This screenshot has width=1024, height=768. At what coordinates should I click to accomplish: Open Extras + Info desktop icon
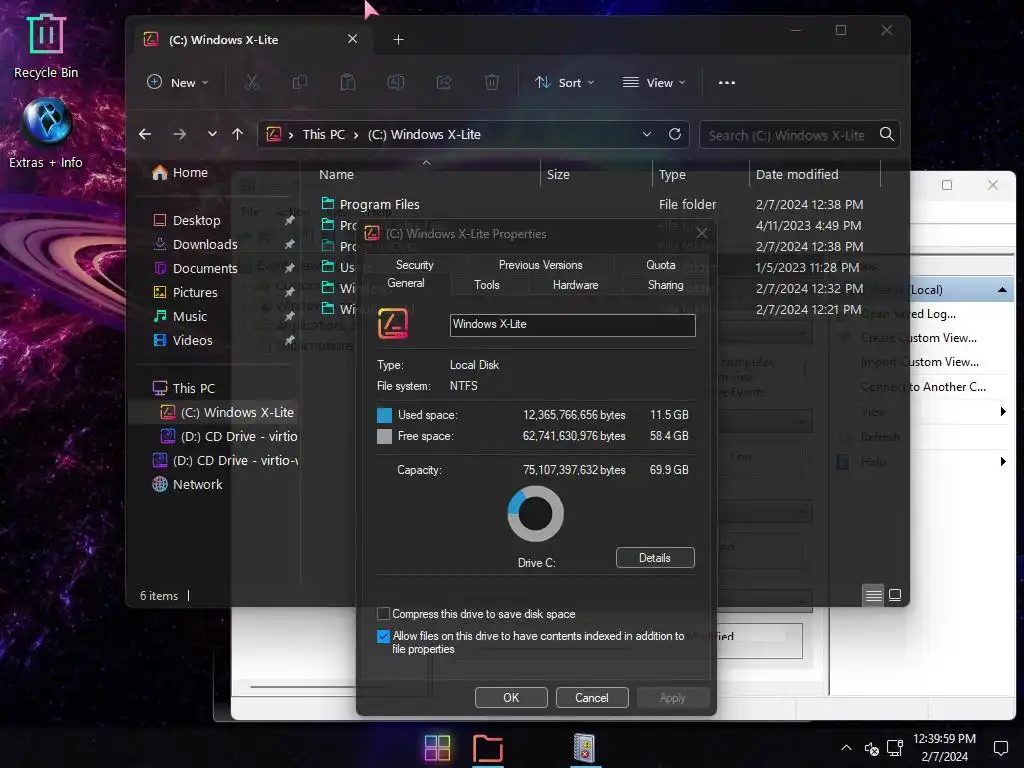tap(46, 133)
